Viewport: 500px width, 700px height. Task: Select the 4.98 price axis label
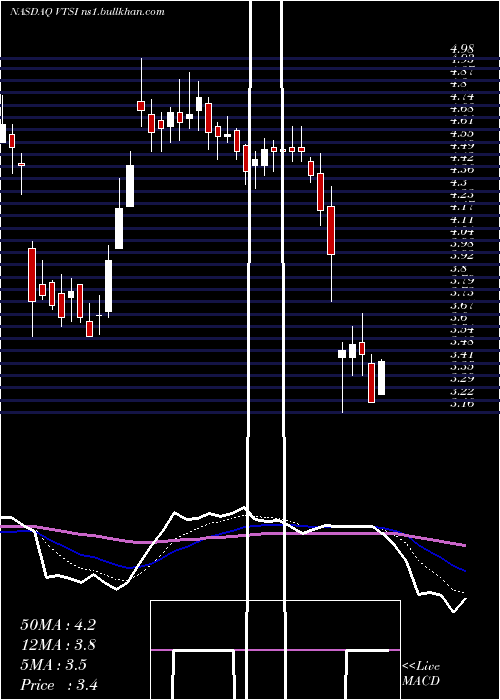(x=462, y=49)
